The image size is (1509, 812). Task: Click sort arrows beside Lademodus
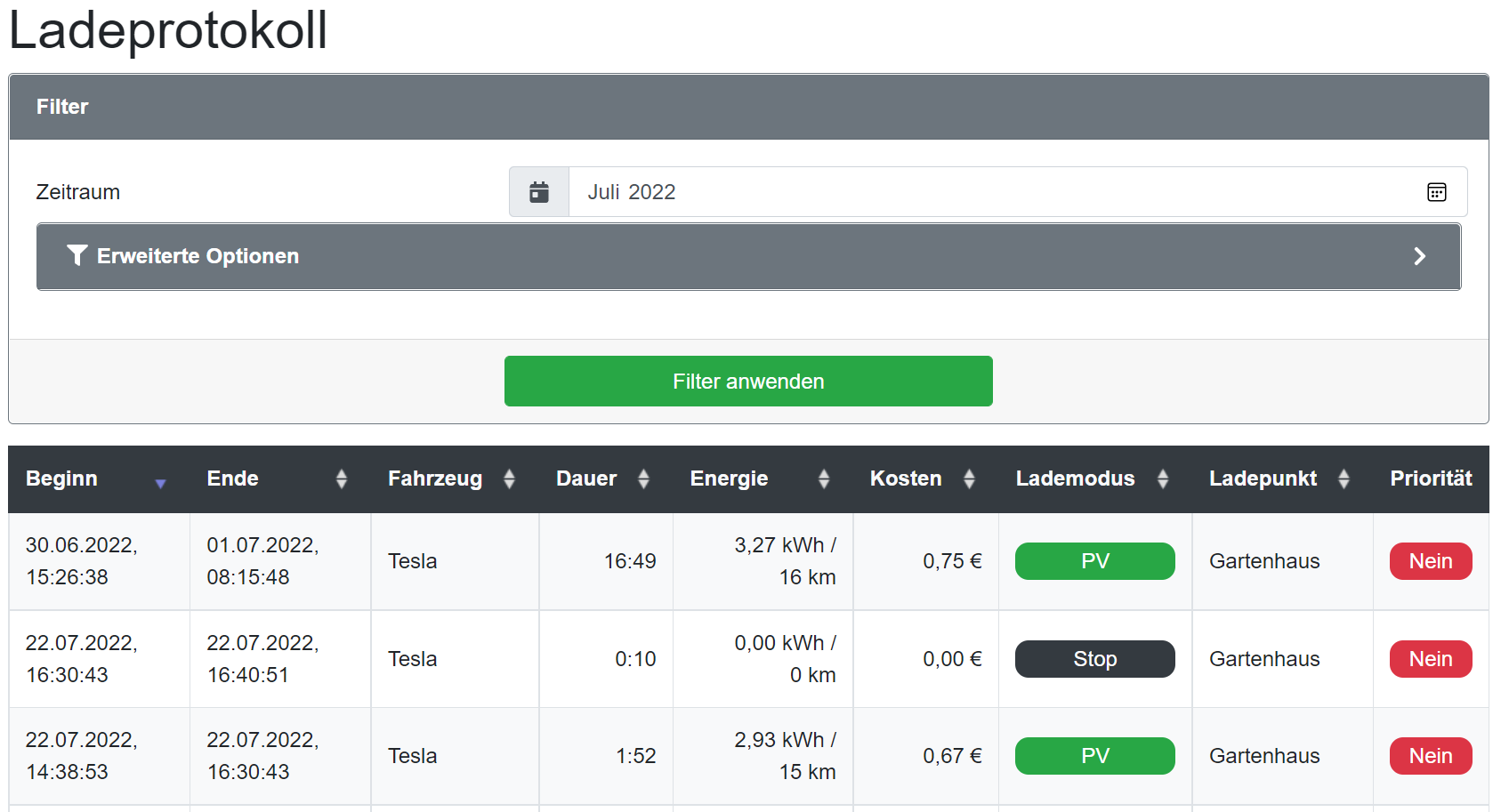point(1163,479)
